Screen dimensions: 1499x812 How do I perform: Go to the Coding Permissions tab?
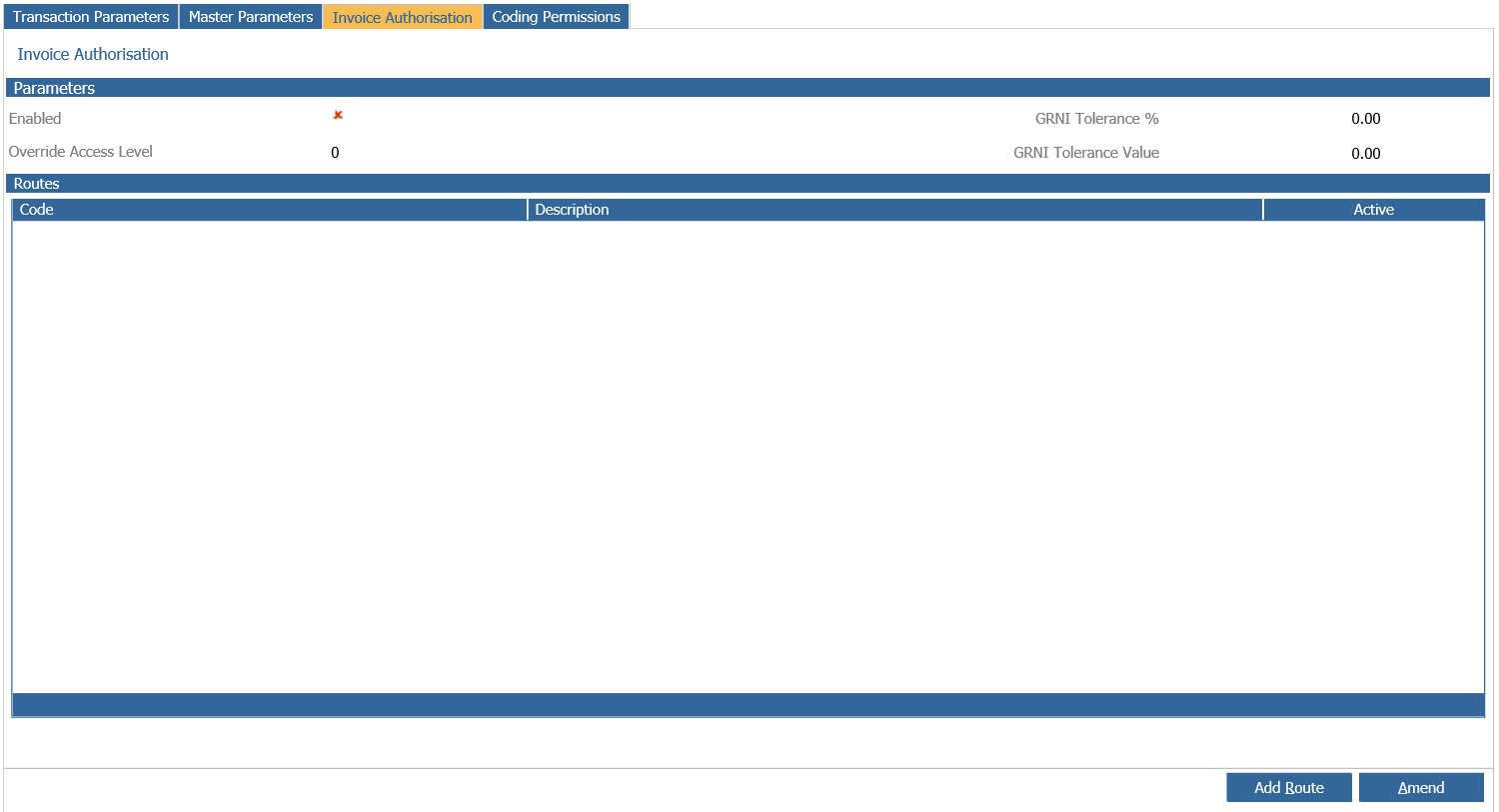556,17
